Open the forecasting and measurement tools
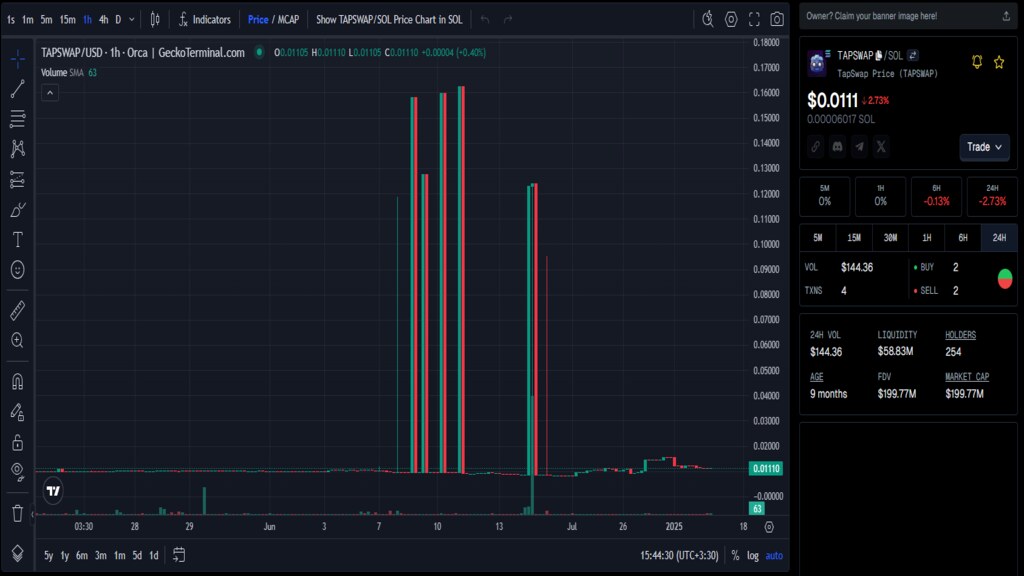This screenshot has height=576, width=1024. point(18,180)
